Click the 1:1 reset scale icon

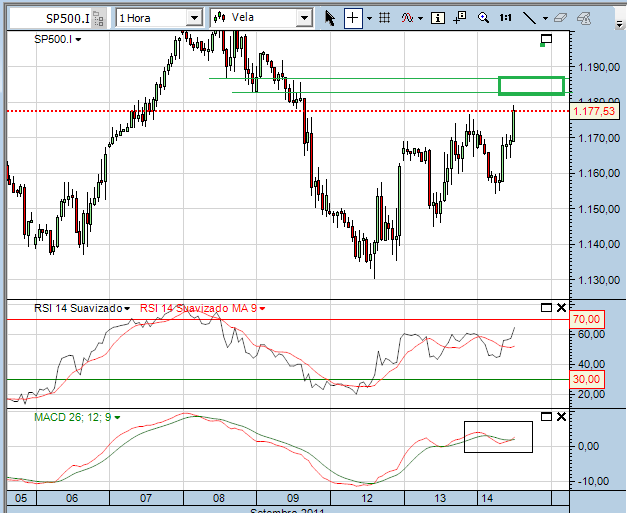(505, 18)
